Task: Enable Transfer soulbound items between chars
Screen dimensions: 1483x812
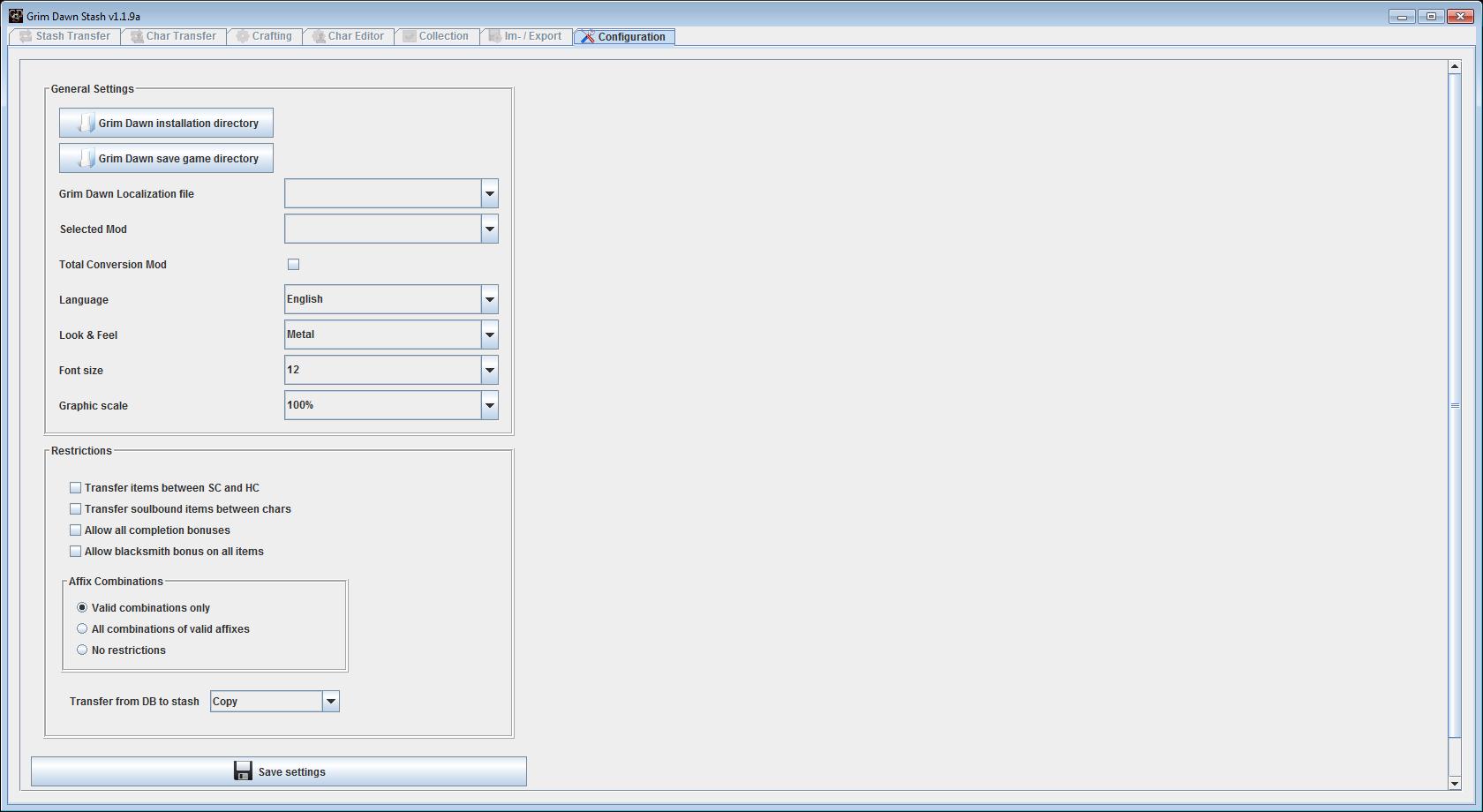Action: coord(75,508)
